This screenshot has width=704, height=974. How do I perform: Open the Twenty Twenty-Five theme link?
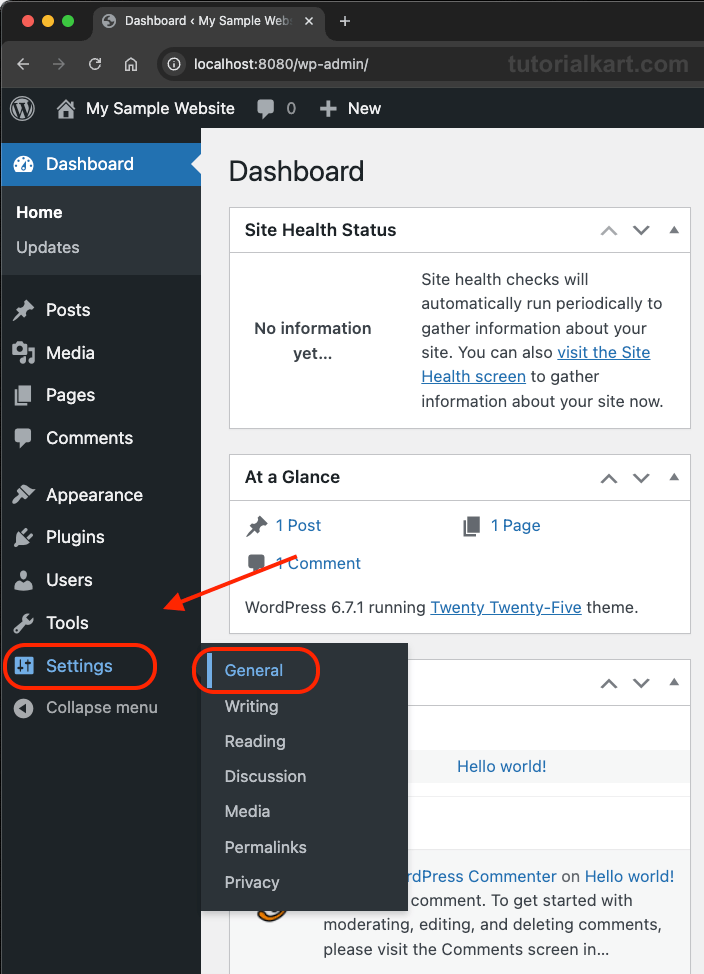click(x=506, y=608)
